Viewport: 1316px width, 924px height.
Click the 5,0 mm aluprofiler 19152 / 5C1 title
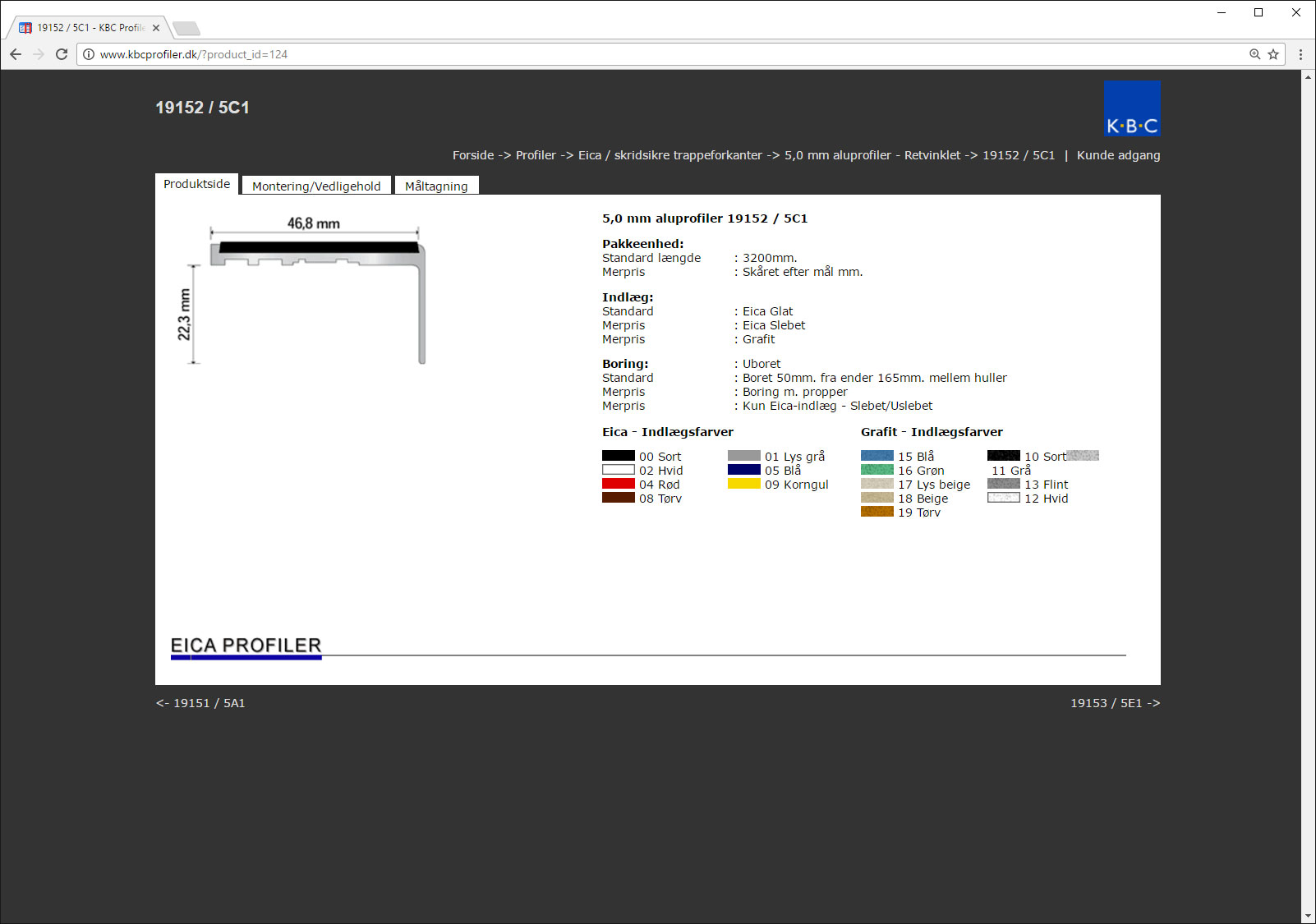coord(705,218)
